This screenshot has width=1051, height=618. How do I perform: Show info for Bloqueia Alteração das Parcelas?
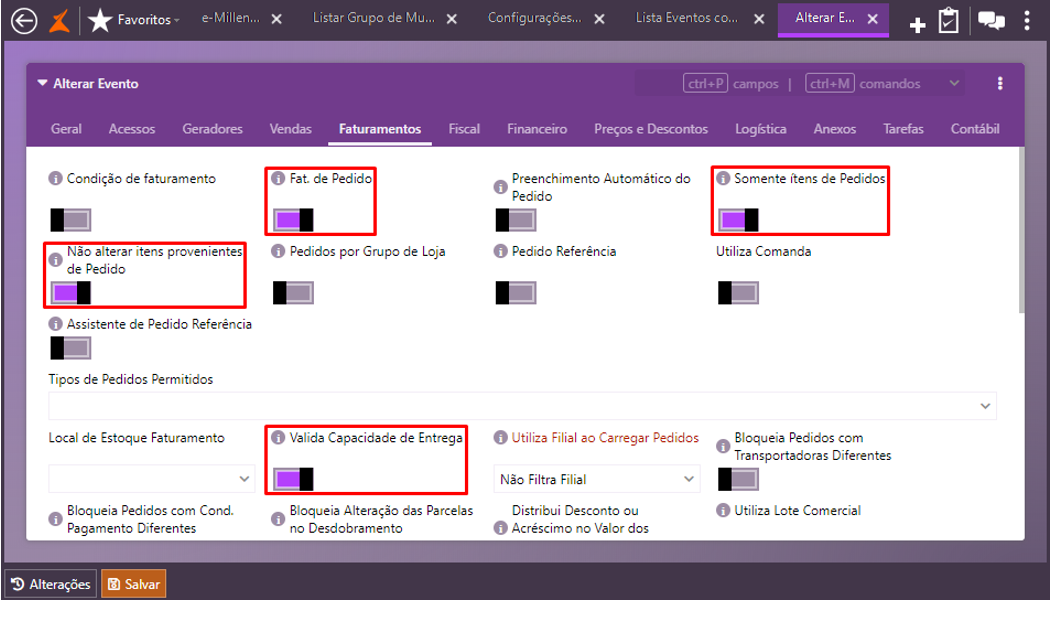point(278,519)
